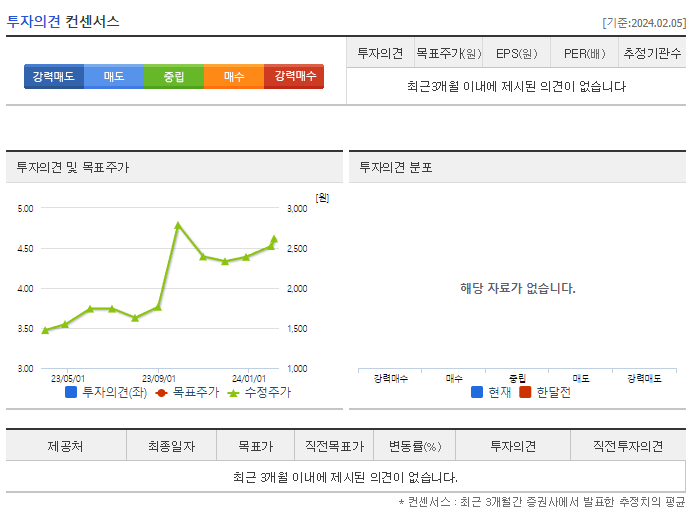Click the 제공처 column header

(x=66, y=446)
